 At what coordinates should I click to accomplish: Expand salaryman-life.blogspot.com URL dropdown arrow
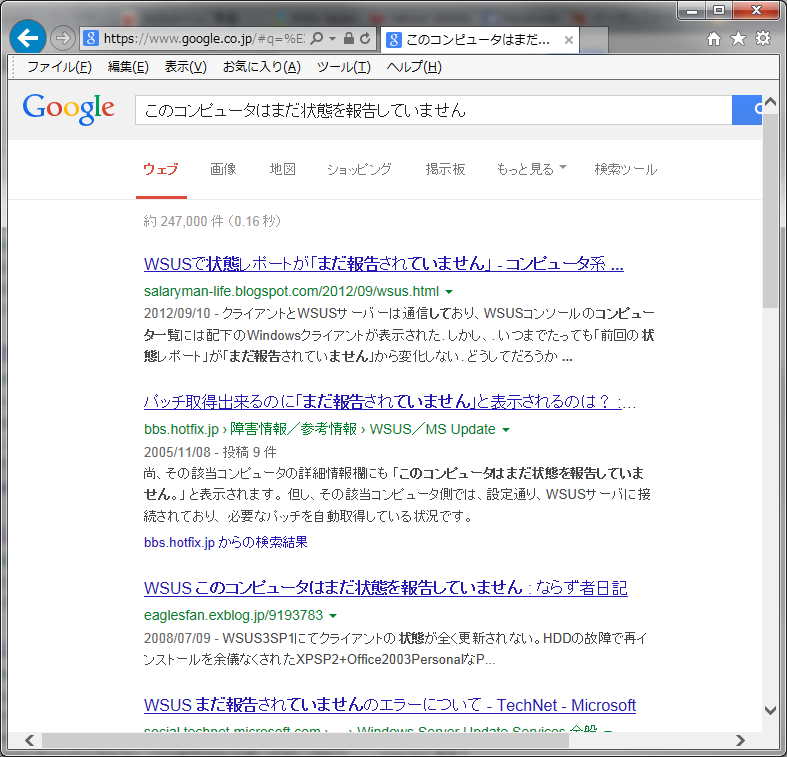(449, 292)
